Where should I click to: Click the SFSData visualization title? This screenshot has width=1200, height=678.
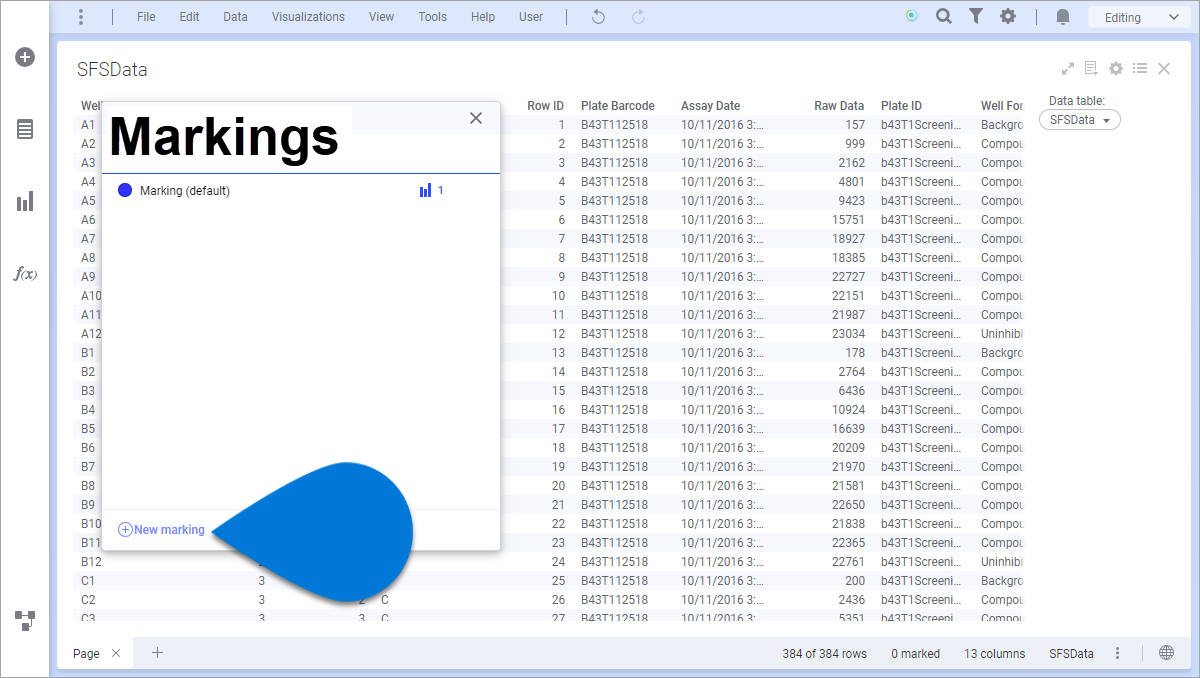(112, 70)
